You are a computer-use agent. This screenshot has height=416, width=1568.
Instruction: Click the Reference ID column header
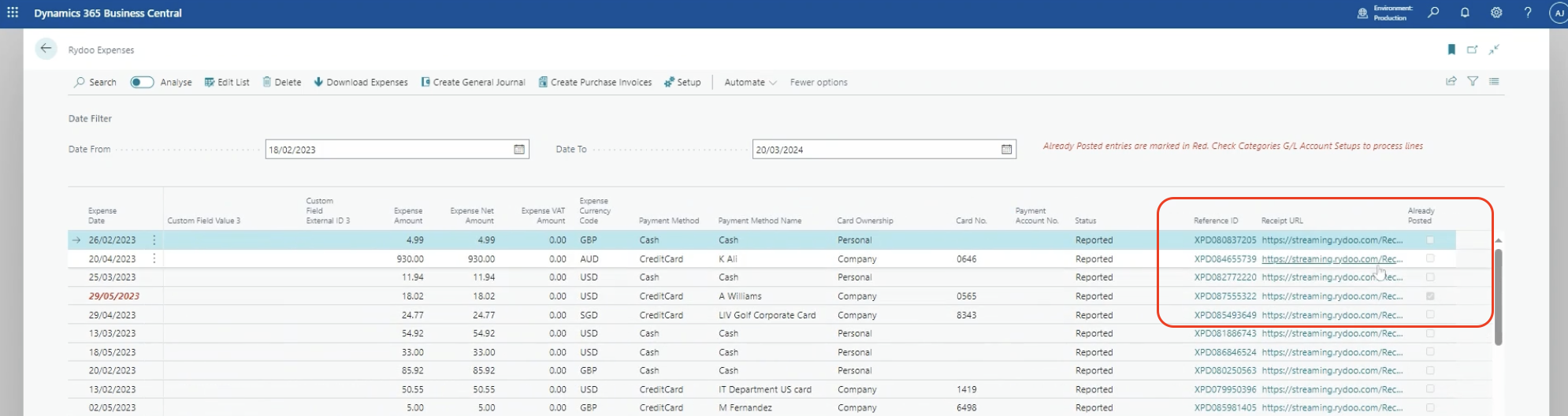[1216, 221]
